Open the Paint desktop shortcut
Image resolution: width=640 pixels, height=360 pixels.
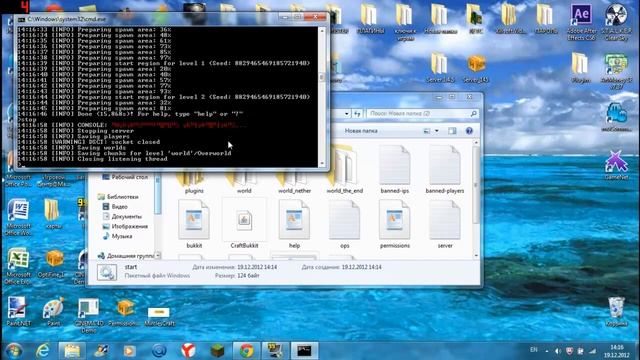tap(53, 311)
